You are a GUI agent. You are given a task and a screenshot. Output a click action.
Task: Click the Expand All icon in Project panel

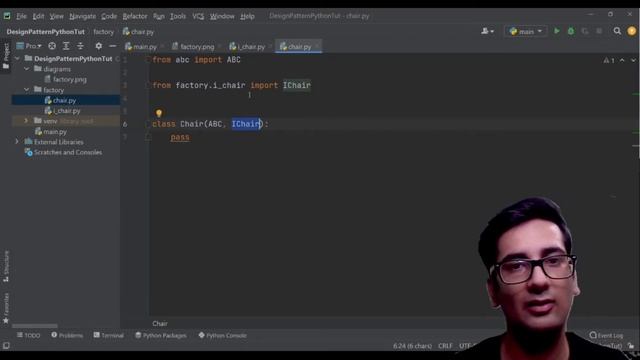(x=66, y=46)
